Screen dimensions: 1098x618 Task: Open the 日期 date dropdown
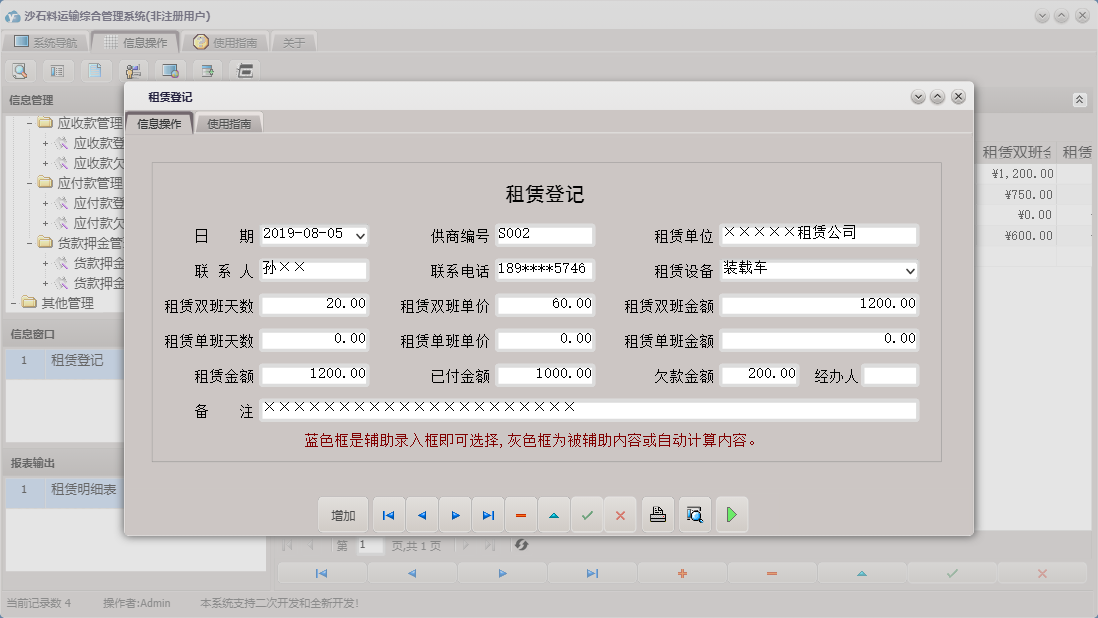pos(357,236)
